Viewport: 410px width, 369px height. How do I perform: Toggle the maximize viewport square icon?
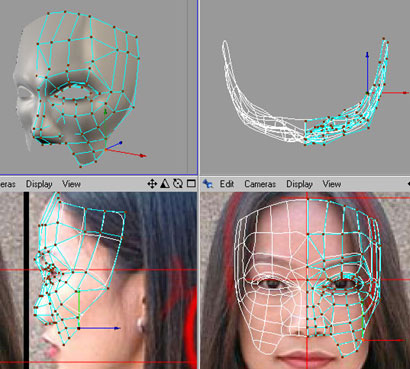[191, 184]
